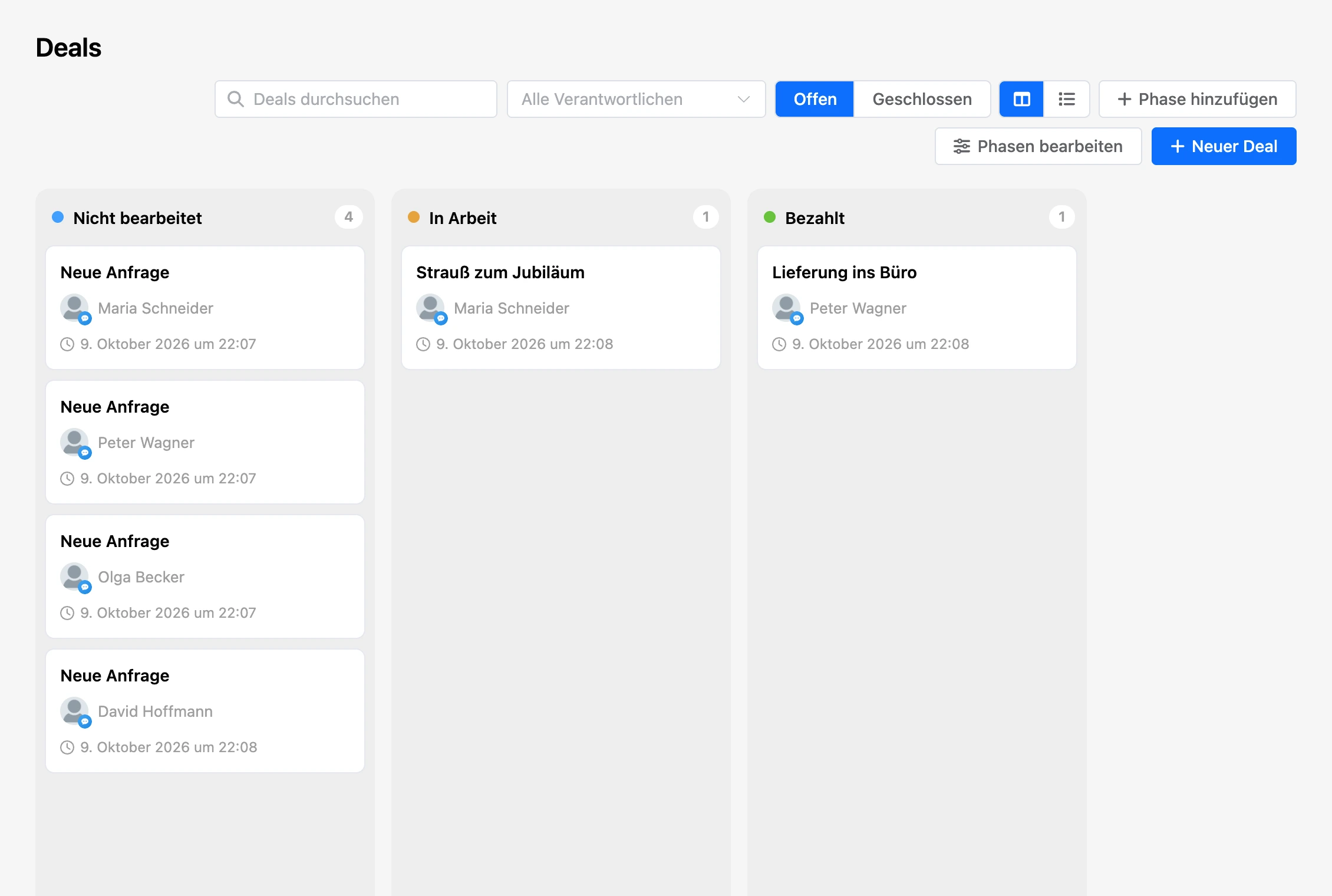Select the Offen filter toggle
This screenshot has width=1332, height=896.
click(x=815, y=99)
